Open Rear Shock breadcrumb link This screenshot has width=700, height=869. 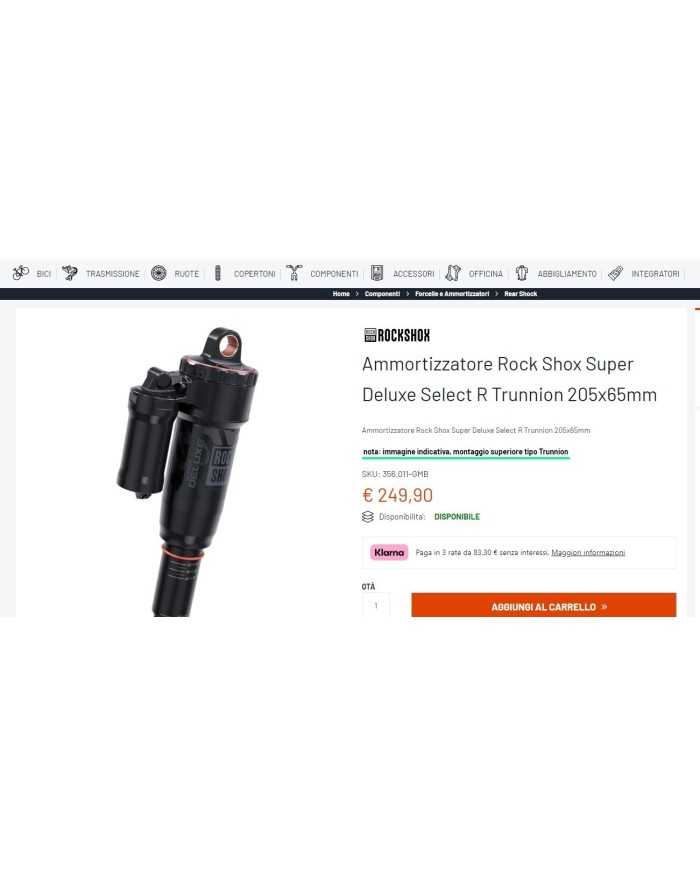click(520, 294)
